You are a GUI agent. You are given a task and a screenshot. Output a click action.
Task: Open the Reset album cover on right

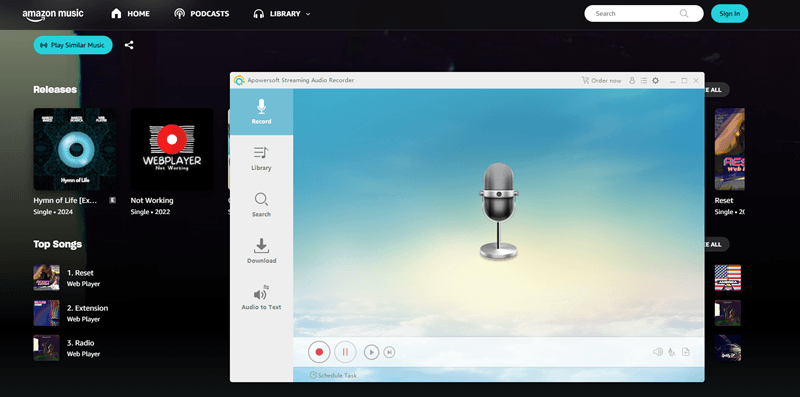[x=730, y=149]
